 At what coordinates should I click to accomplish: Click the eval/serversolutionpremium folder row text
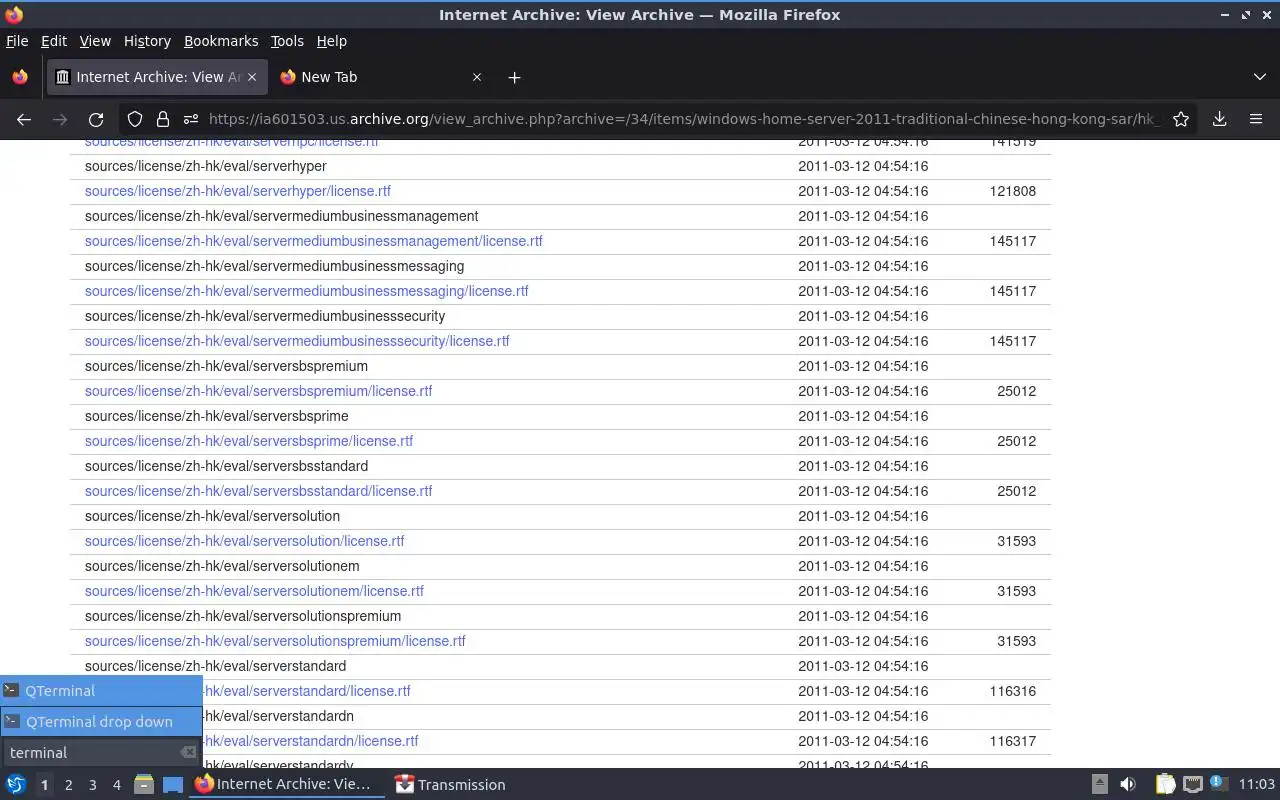pyautogui.click(x=243, y=616)
